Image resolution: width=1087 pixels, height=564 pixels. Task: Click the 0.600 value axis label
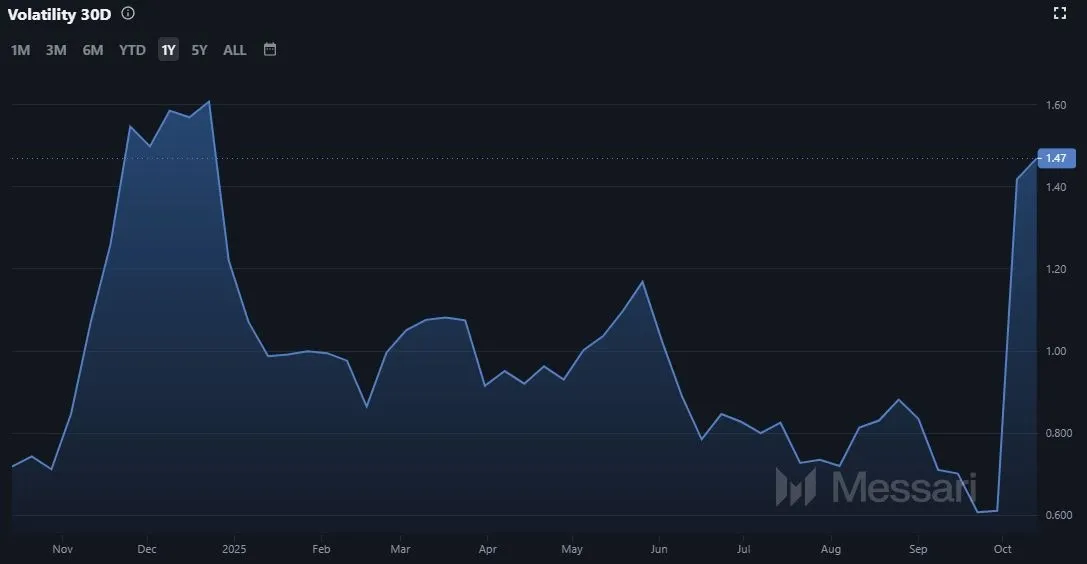pos(1060,515)
